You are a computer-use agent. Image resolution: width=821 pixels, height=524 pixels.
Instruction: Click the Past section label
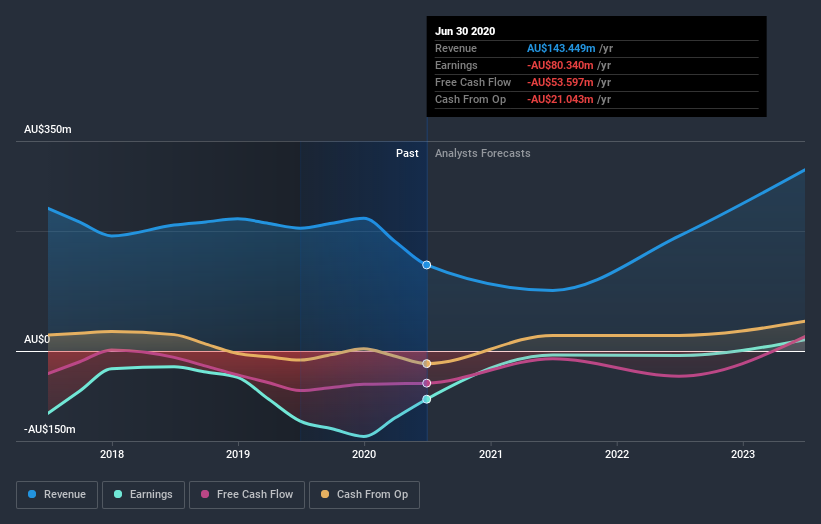(x=407, y=153)
